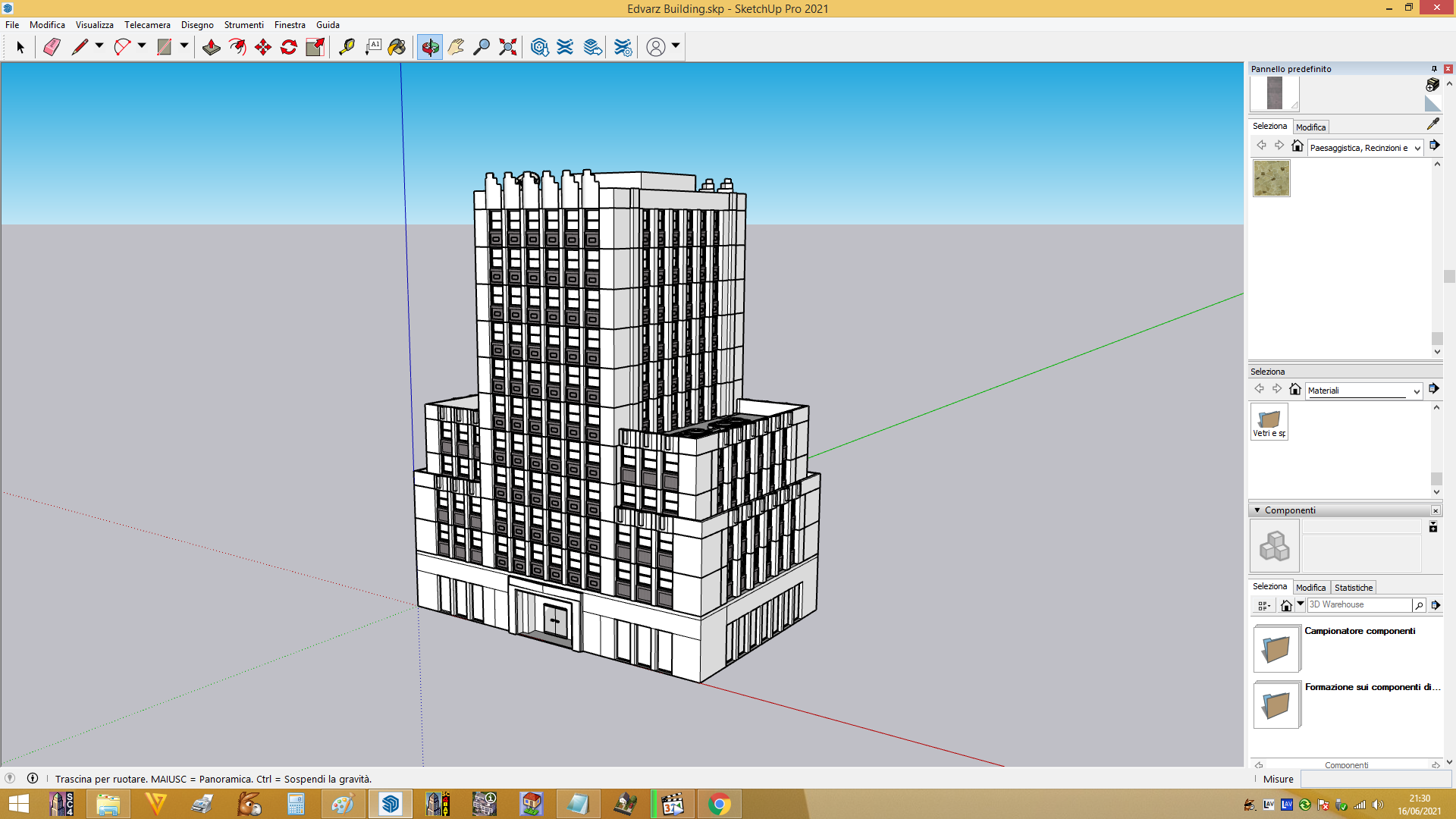The width and height of the screenshot is (1456, 819).
Task: Toggle the pin on Pannello predefinito
Action: [1434, 69]
